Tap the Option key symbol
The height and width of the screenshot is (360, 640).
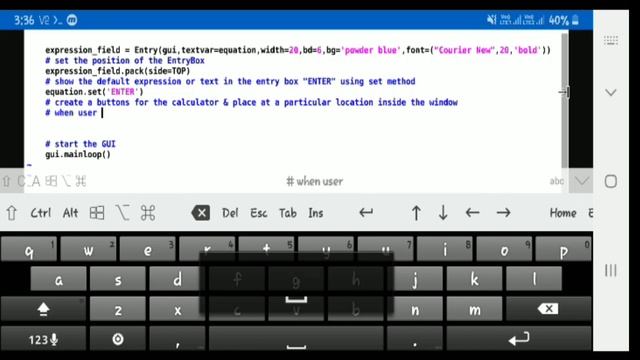[122, 213]
